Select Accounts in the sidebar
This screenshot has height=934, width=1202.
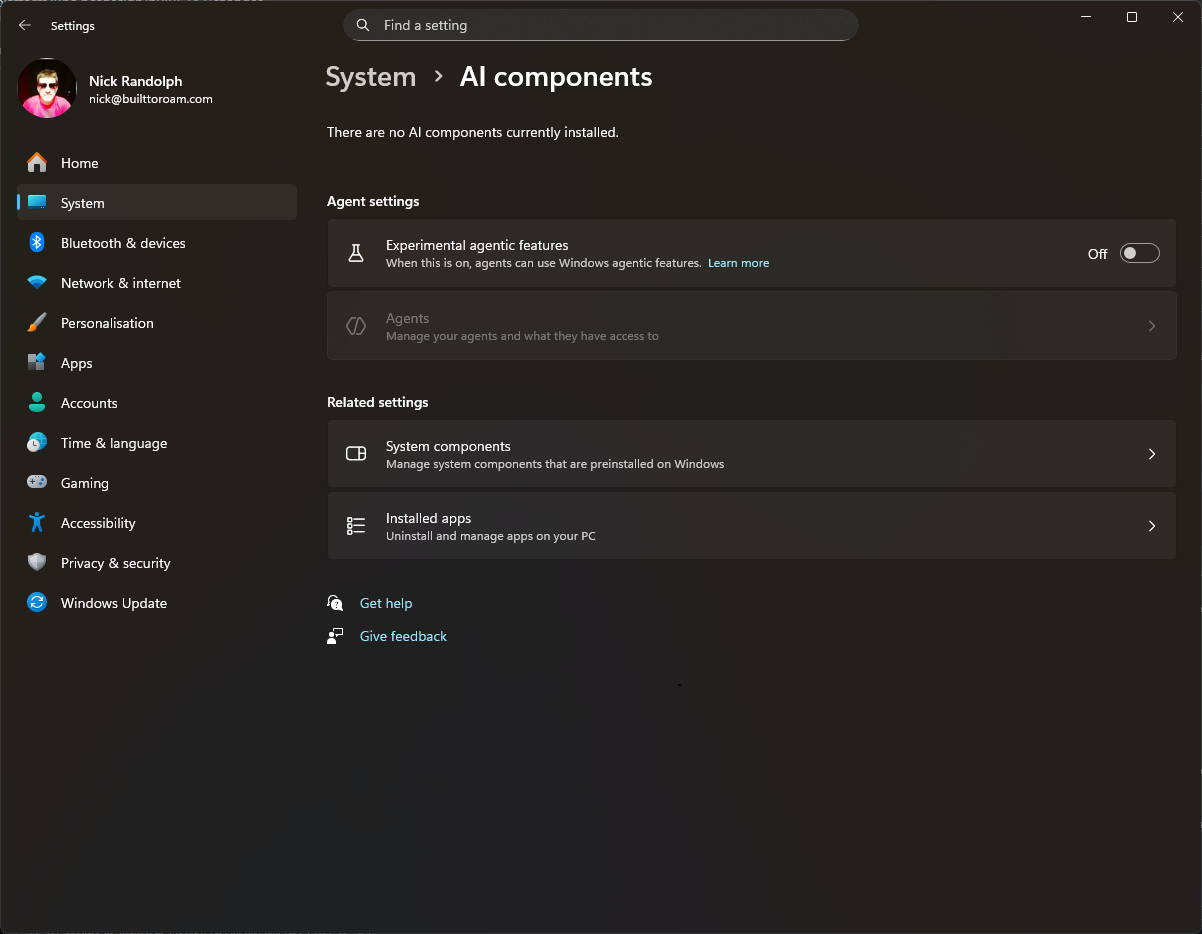(89, 403)
